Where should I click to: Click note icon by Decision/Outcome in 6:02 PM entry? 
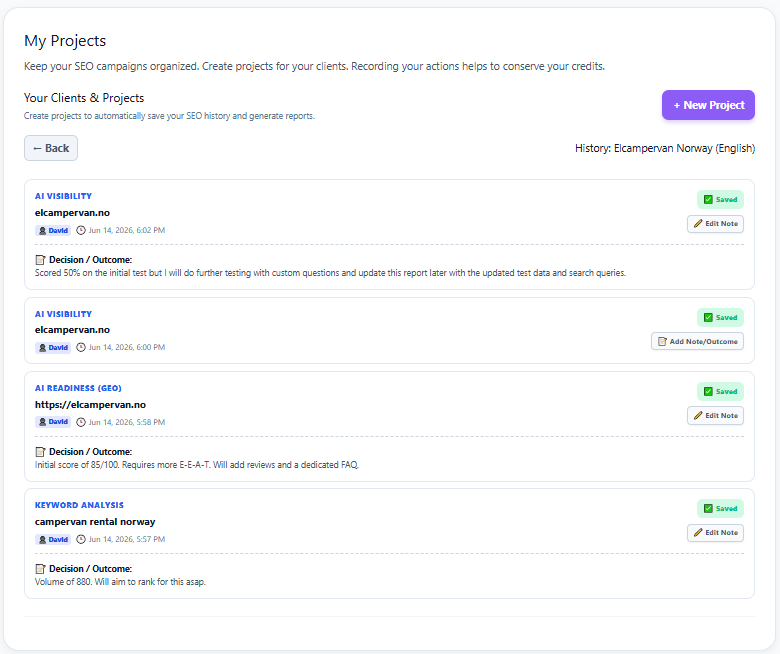click(x=40, y=260)
